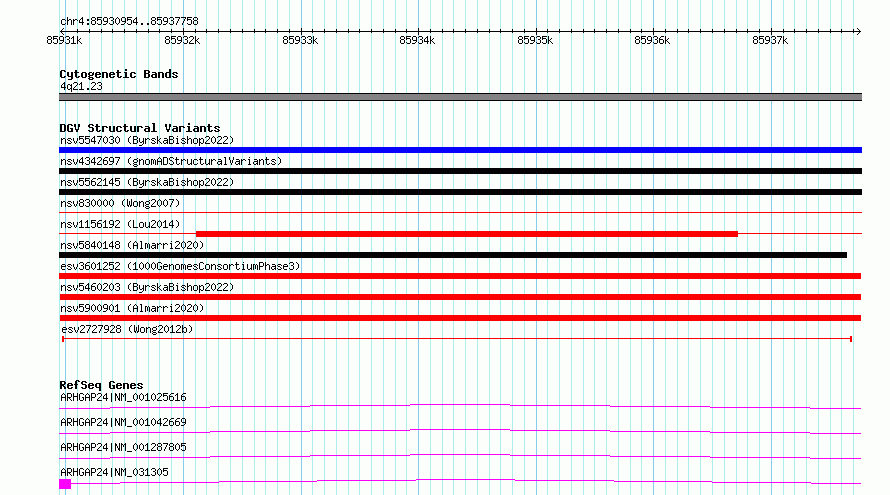Click the thick red nsv1156192 Lou2014 bar
890x495 pixels.
[467, 234]
